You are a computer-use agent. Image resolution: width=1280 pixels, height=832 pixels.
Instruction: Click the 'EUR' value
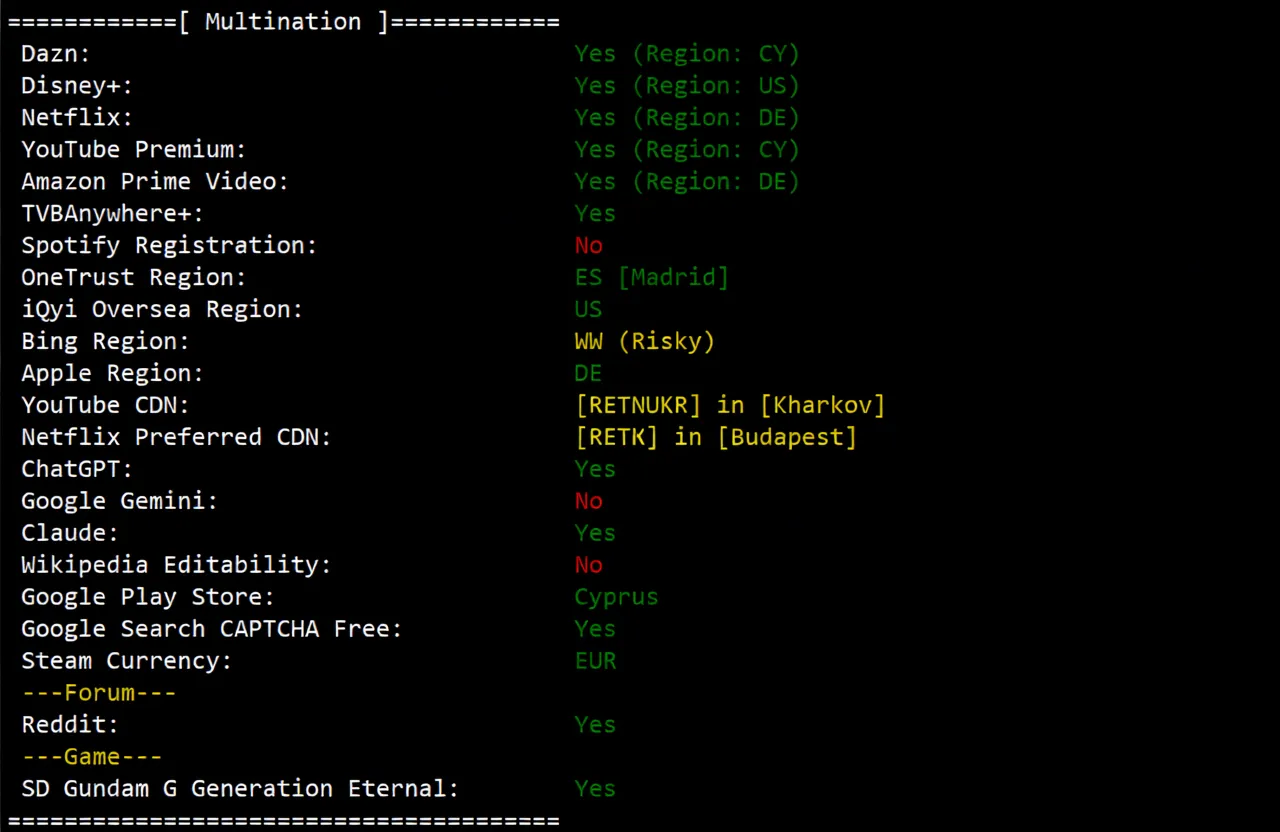pos(595,662)
